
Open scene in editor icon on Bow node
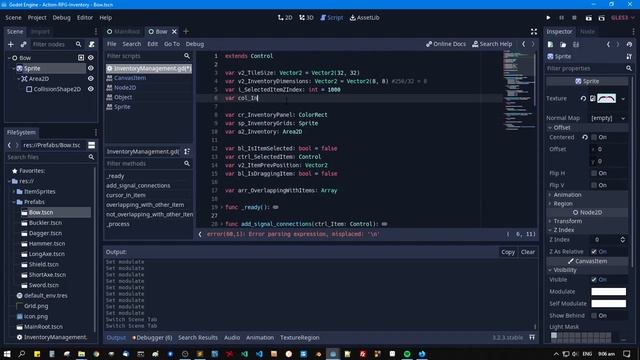click(x=81, y=58)
